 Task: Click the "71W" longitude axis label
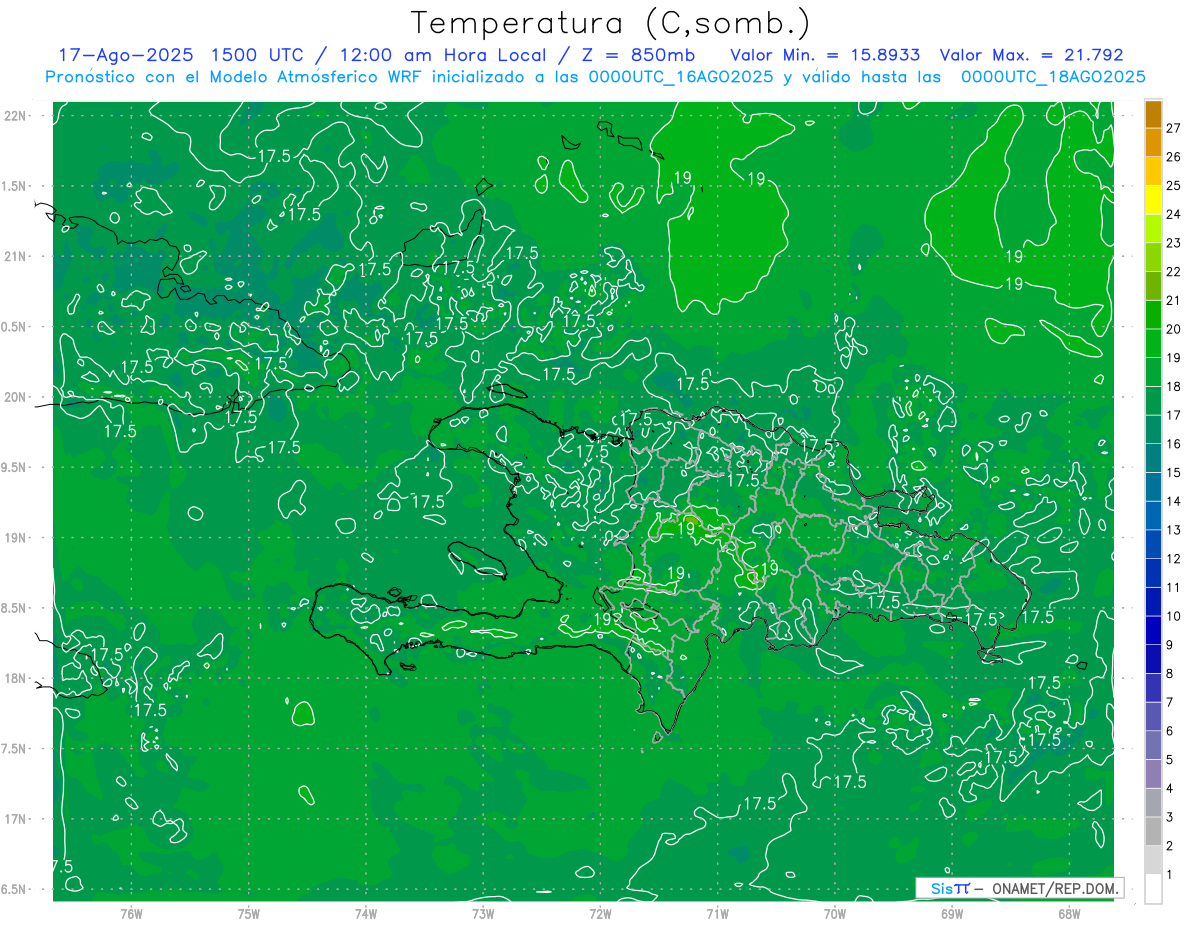coord(718,913)
